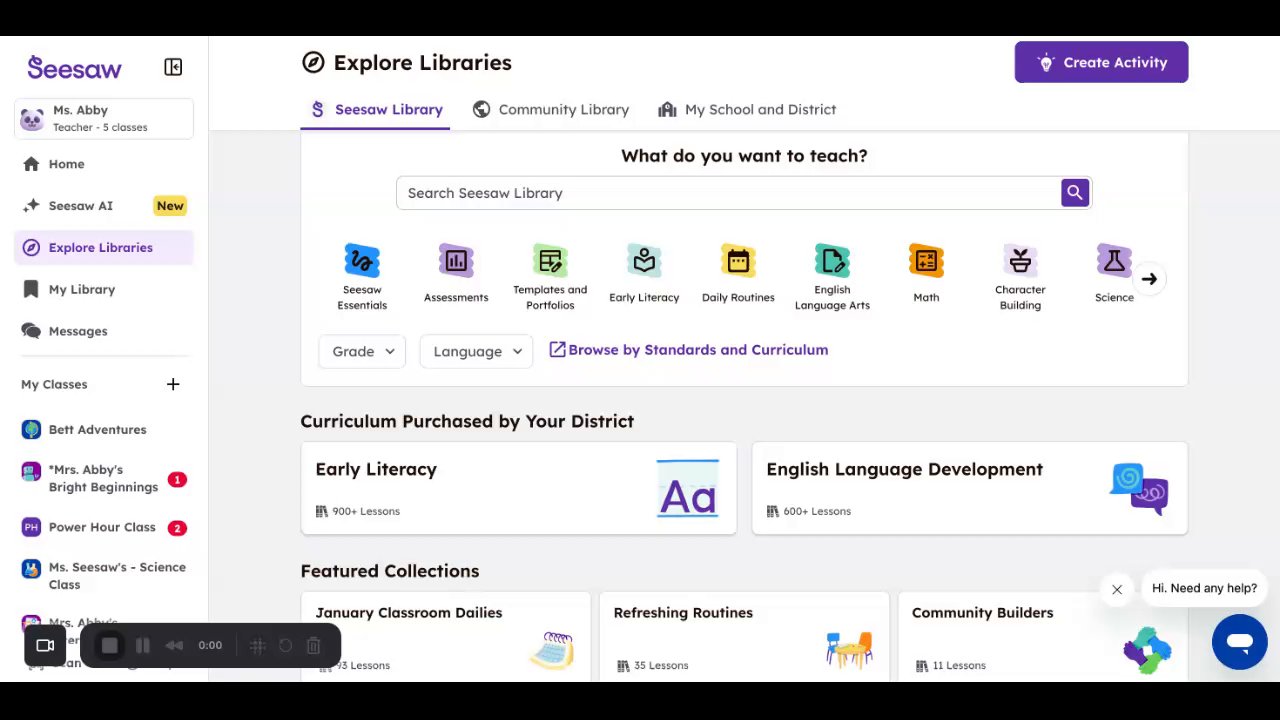
Task: Click the Bett Adventures globe icon
Action: 31,430
